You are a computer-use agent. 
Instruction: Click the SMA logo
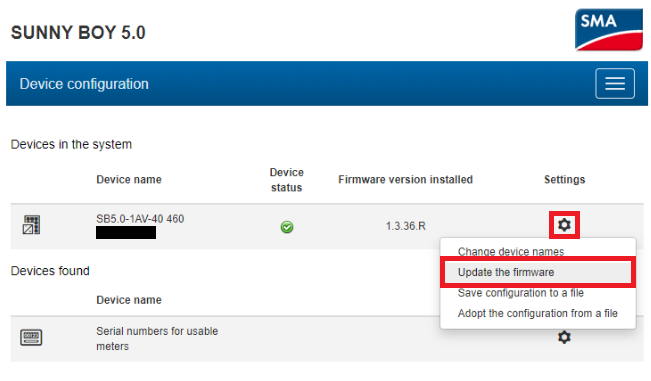[609, 29]
